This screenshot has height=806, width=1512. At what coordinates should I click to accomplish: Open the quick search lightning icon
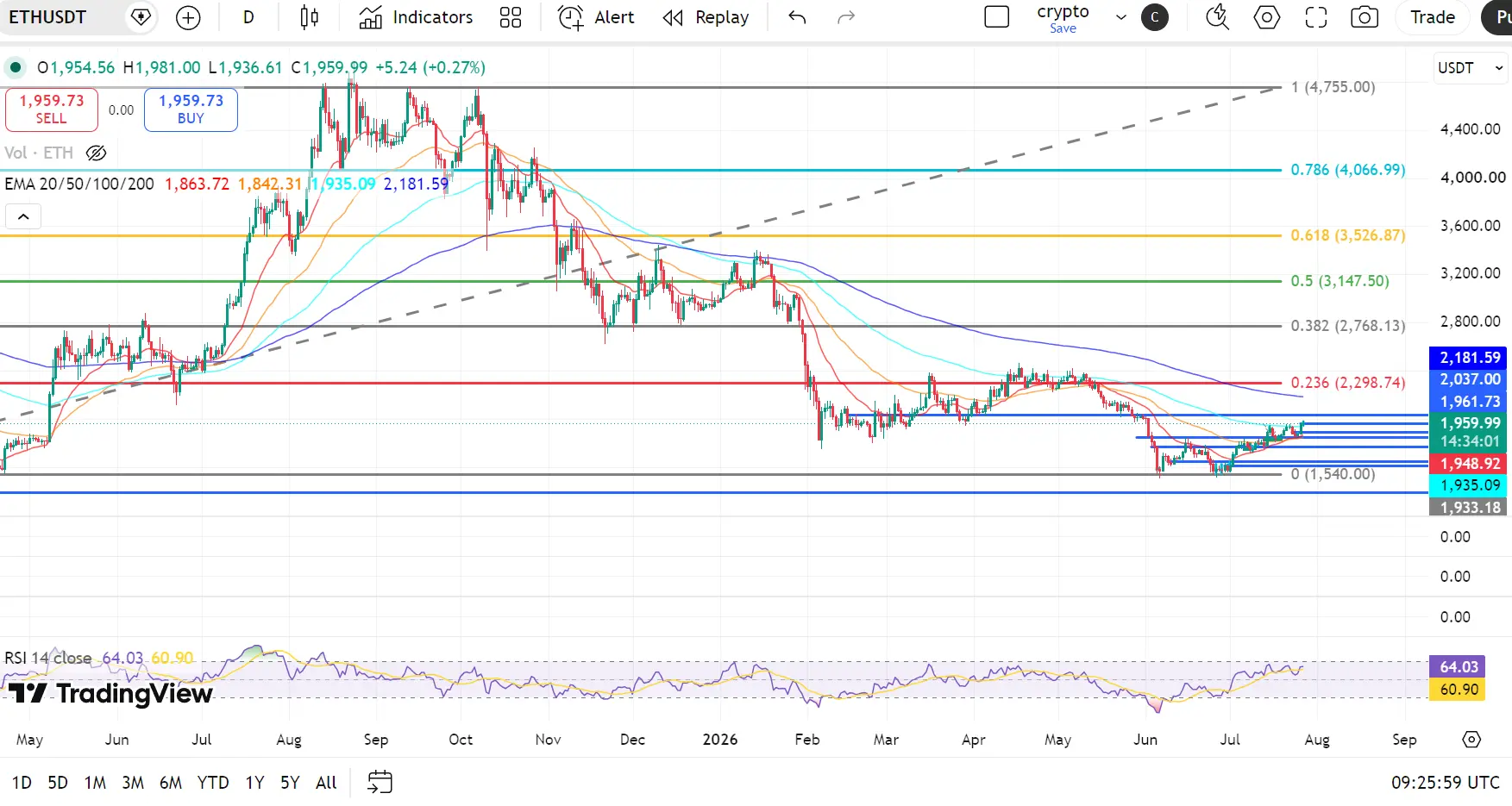point(1217,17)
